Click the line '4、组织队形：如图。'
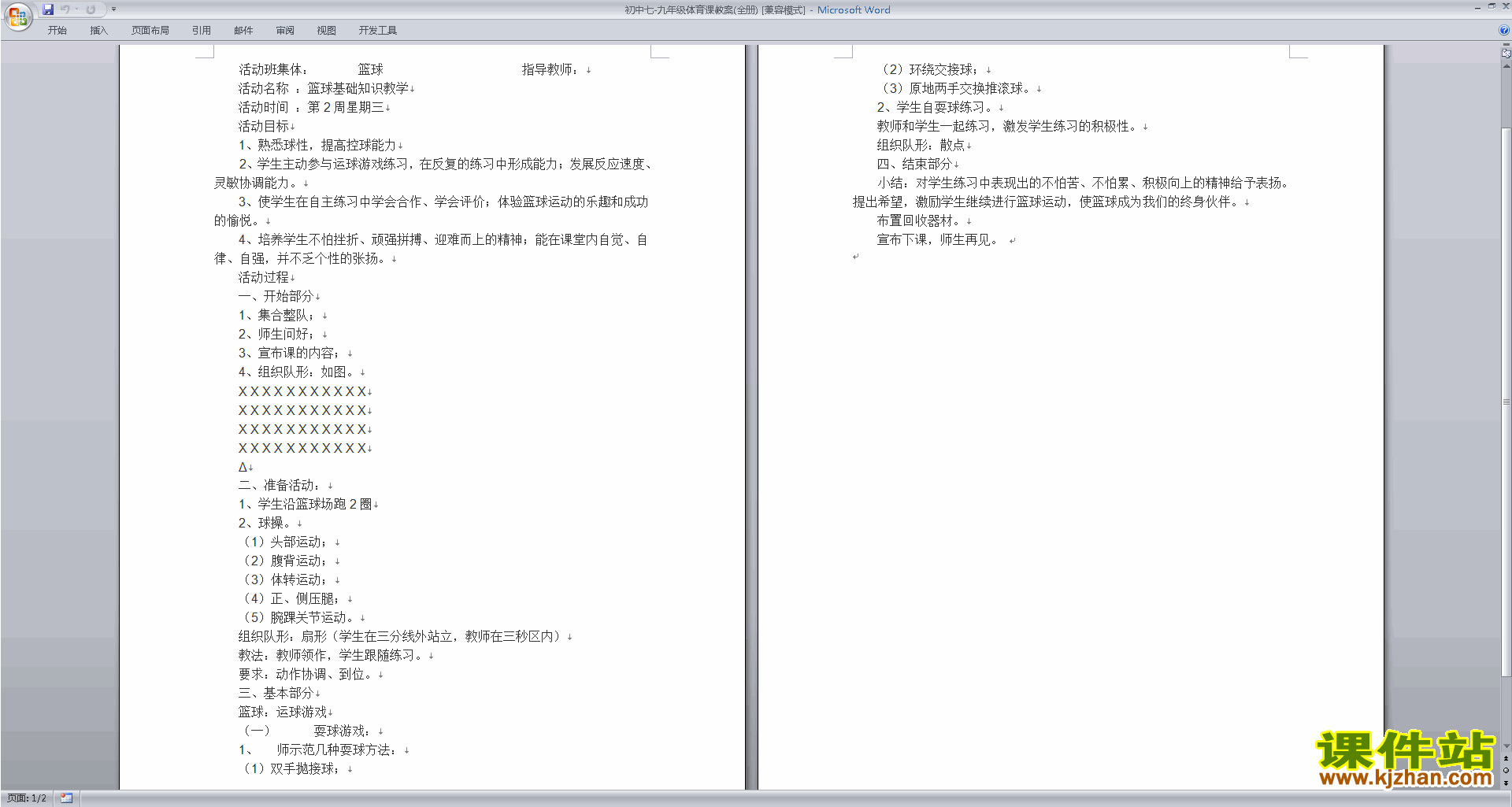Screen dimensions: 1512x807 (x=296, y=372)
